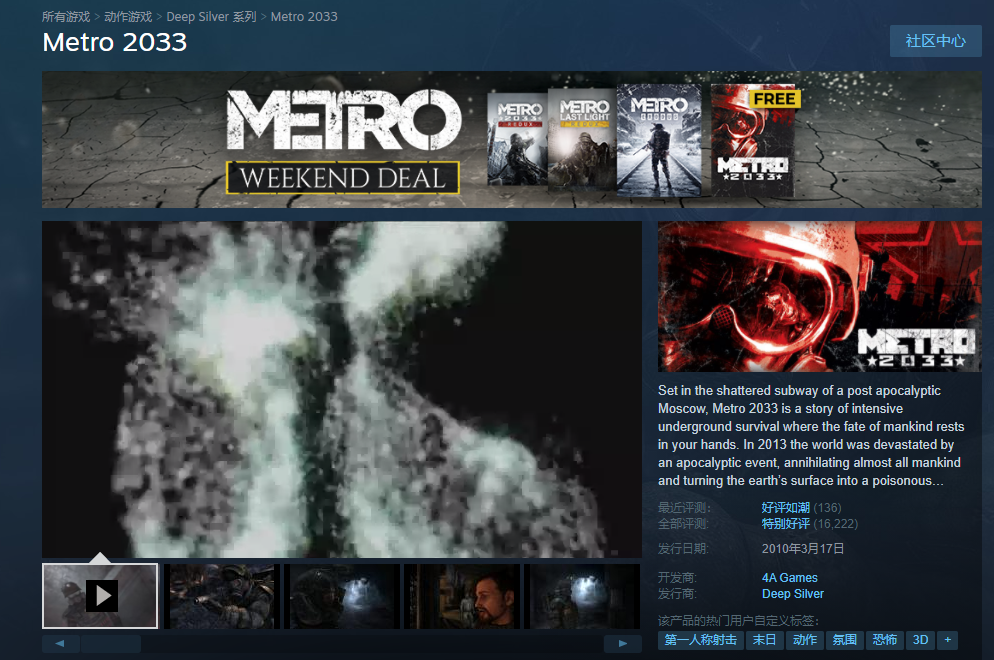
Task: Open the rightmost tunnel screenshot thumbnail
Action: pyautogui.click(x=582, y=596)
